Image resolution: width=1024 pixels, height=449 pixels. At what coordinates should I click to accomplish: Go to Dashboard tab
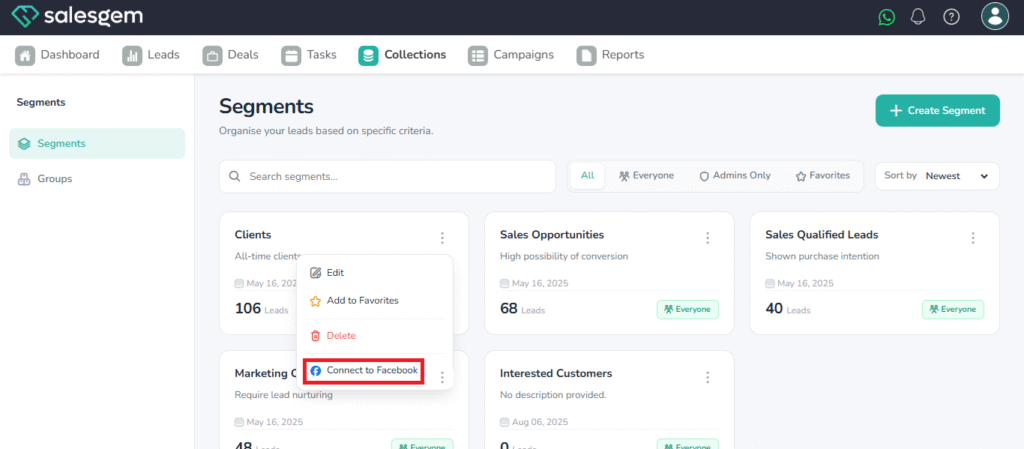coord(57,55)
